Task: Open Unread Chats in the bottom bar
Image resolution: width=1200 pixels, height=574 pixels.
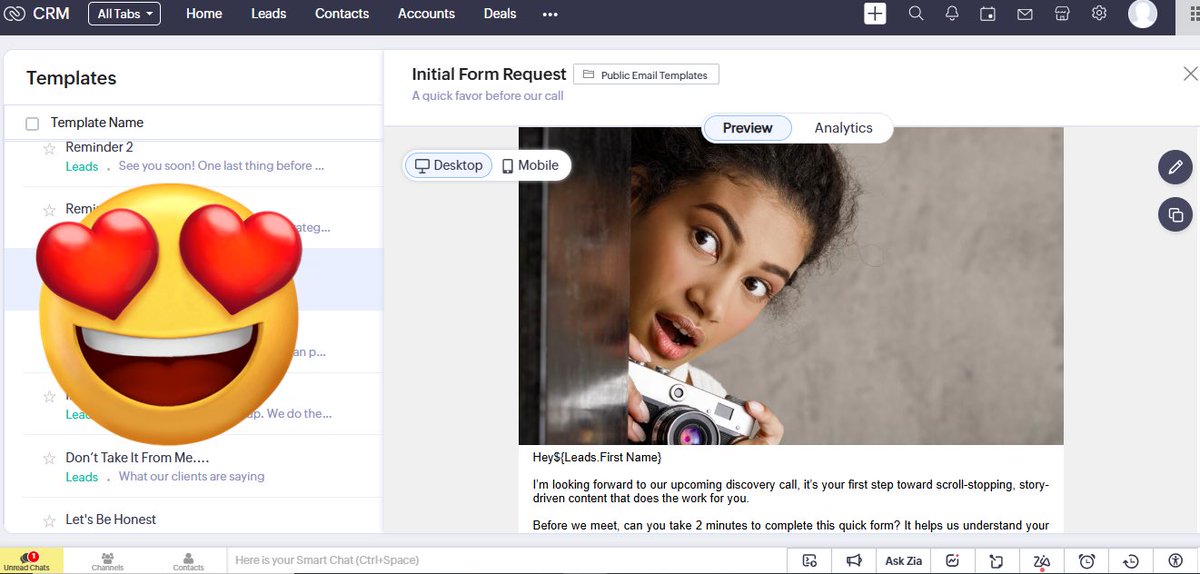Action: (27, 561)
